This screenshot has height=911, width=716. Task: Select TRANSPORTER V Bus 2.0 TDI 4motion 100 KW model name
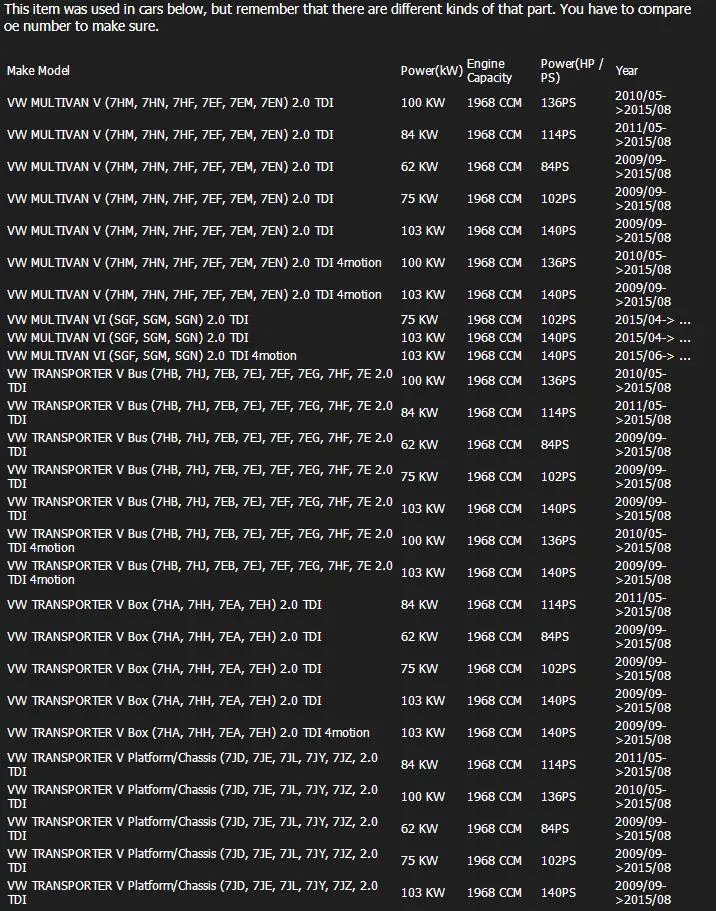(200, 541)
